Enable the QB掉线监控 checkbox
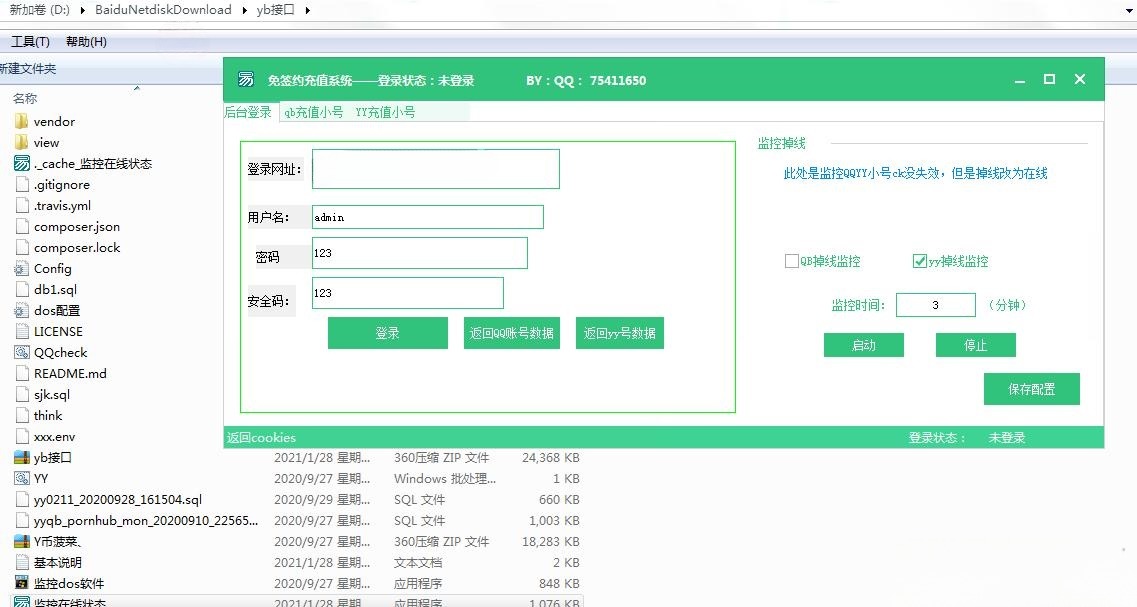The width and height of the screenshot is (1137, 607). click(791, 260)
